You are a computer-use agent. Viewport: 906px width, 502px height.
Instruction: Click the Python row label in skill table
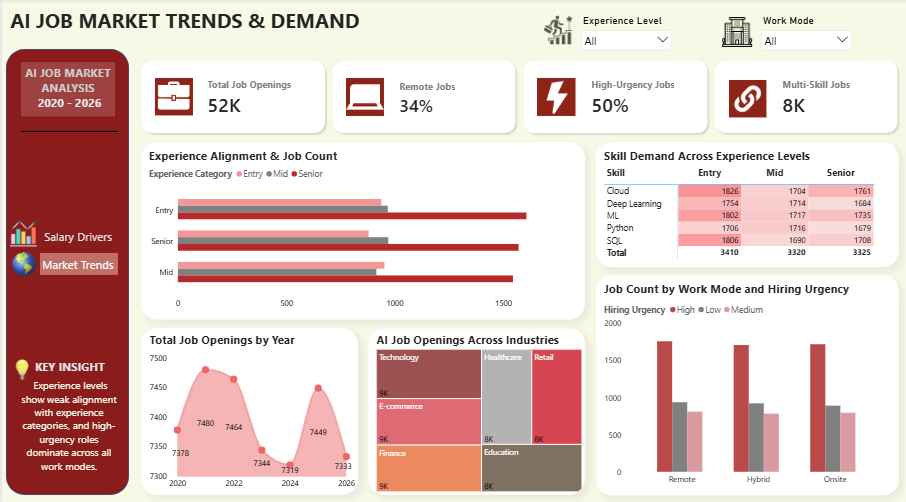coord(619,228)
